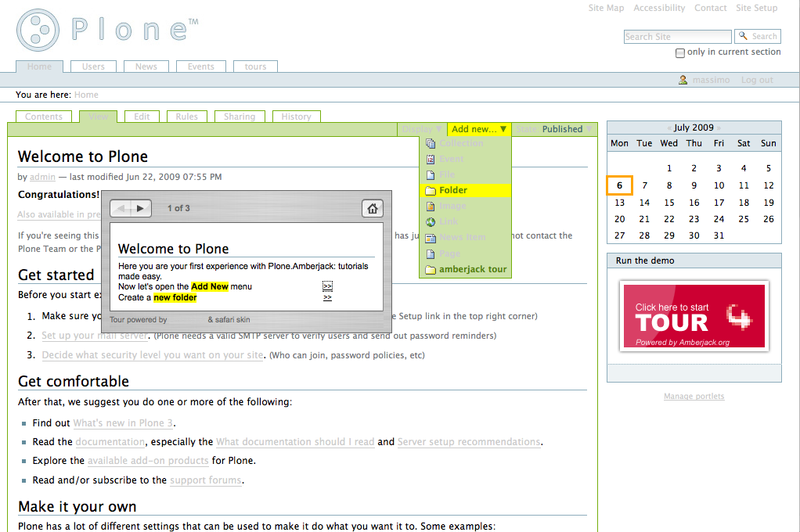
Task: Select News Item in the Add new menu
Action: click(x=465, y=238)
